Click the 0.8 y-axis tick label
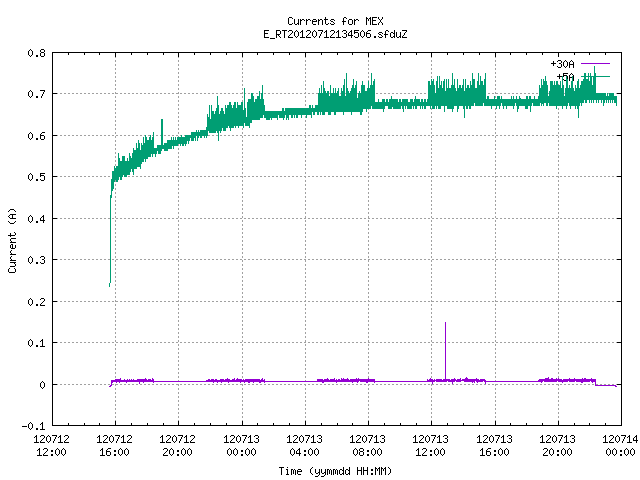The height and width of the screenshot is (480, 640). tap(36, 53)
